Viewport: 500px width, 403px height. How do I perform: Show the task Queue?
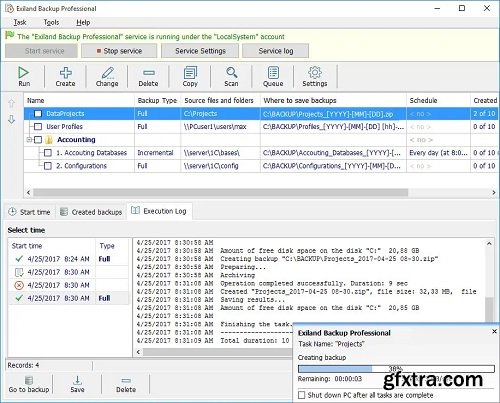273,77
